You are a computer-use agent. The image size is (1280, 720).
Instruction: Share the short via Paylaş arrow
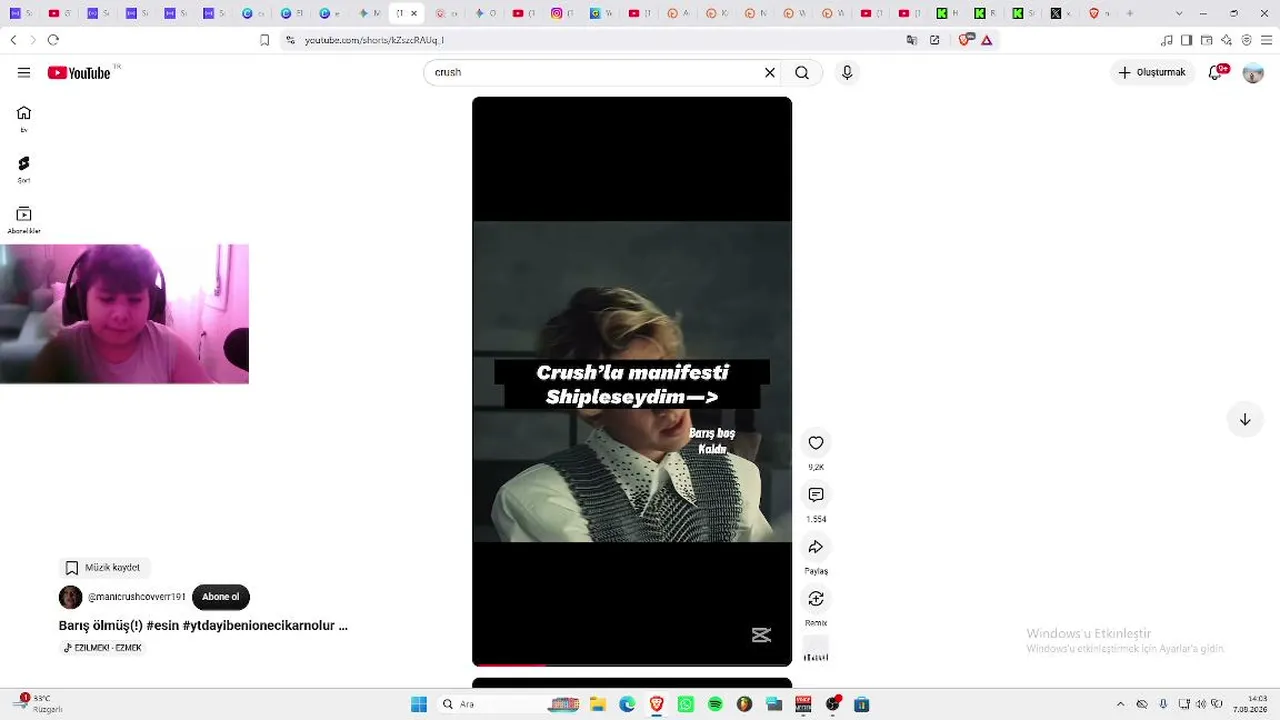(x=816, y=547)
